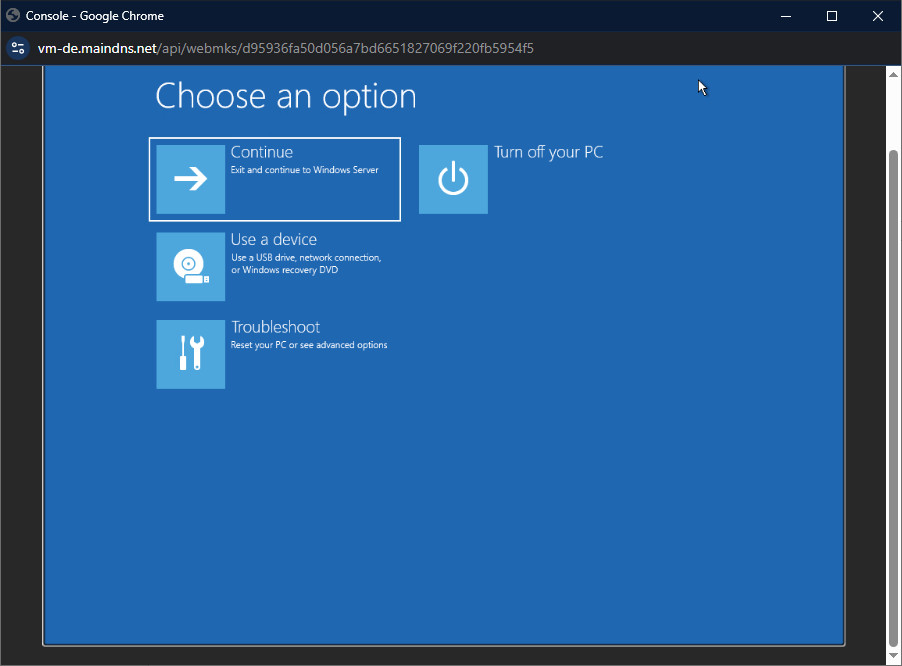The height and width of the screenshot is (666, 902).
Task: Minimize the Console Chrome window
Action: click(x=785, y=16)
